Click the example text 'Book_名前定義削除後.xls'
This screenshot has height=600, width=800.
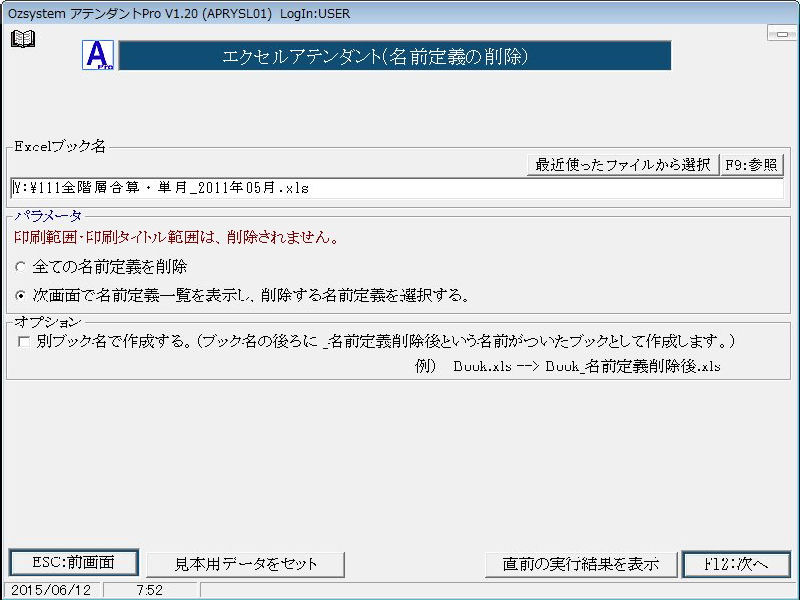[x=633, y=366]
